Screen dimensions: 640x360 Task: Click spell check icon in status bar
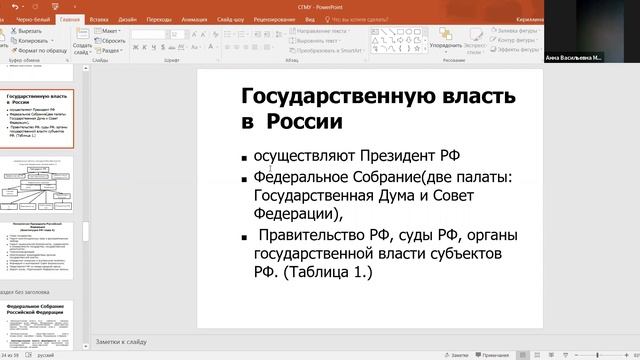tap(28, 355)
